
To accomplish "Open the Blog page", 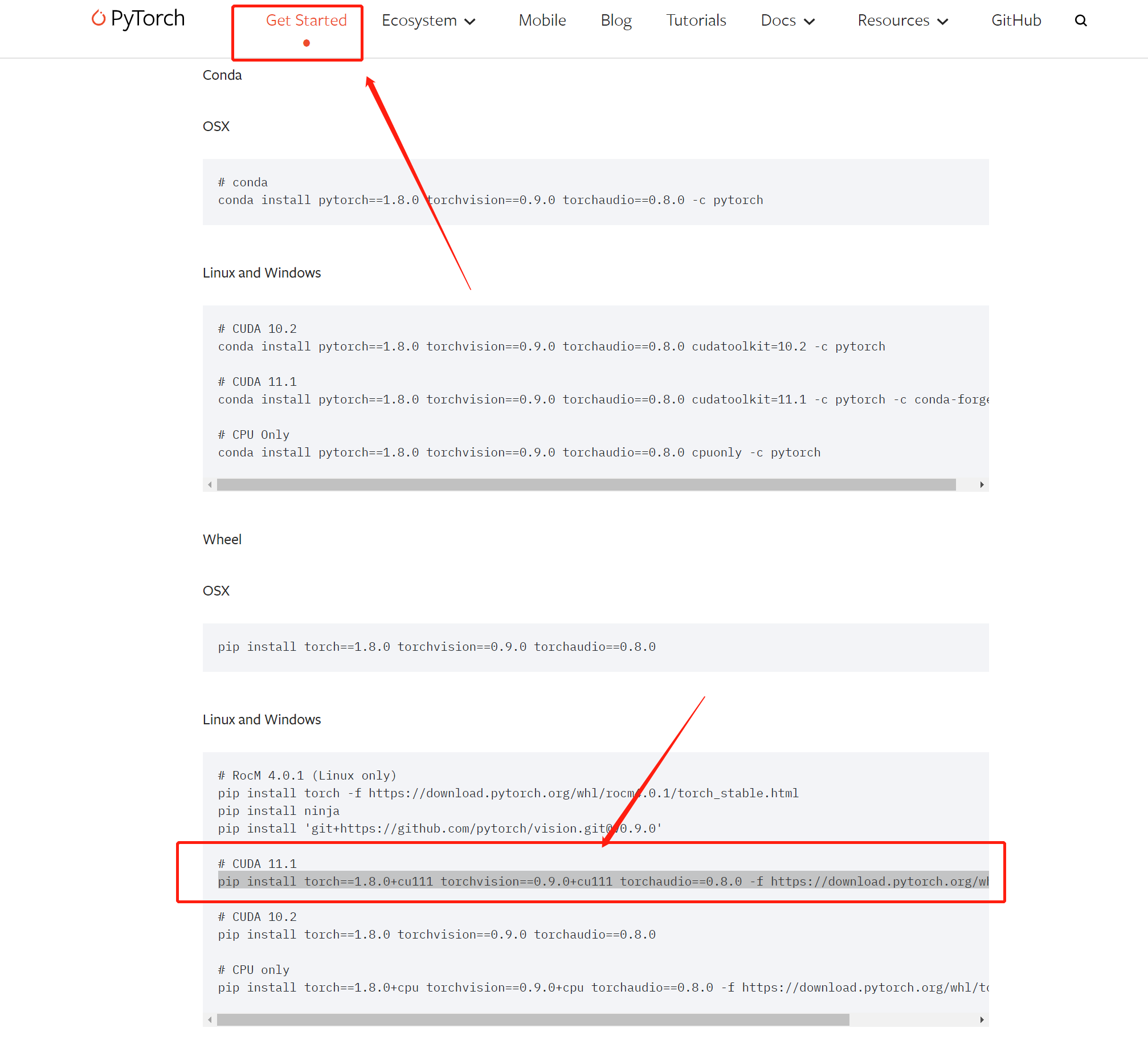I will click(616, 21).
